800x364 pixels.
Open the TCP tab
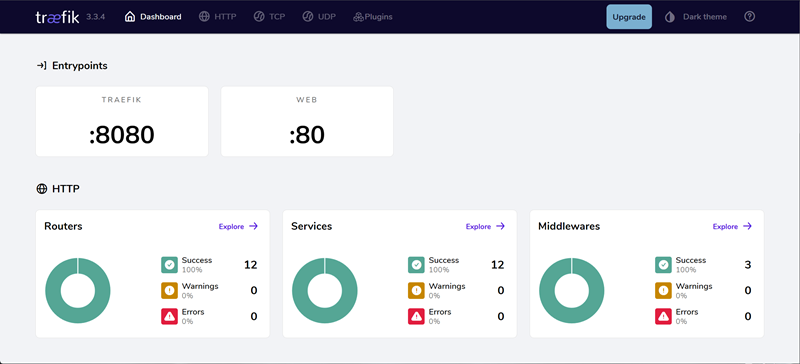(x=269, y=17)
